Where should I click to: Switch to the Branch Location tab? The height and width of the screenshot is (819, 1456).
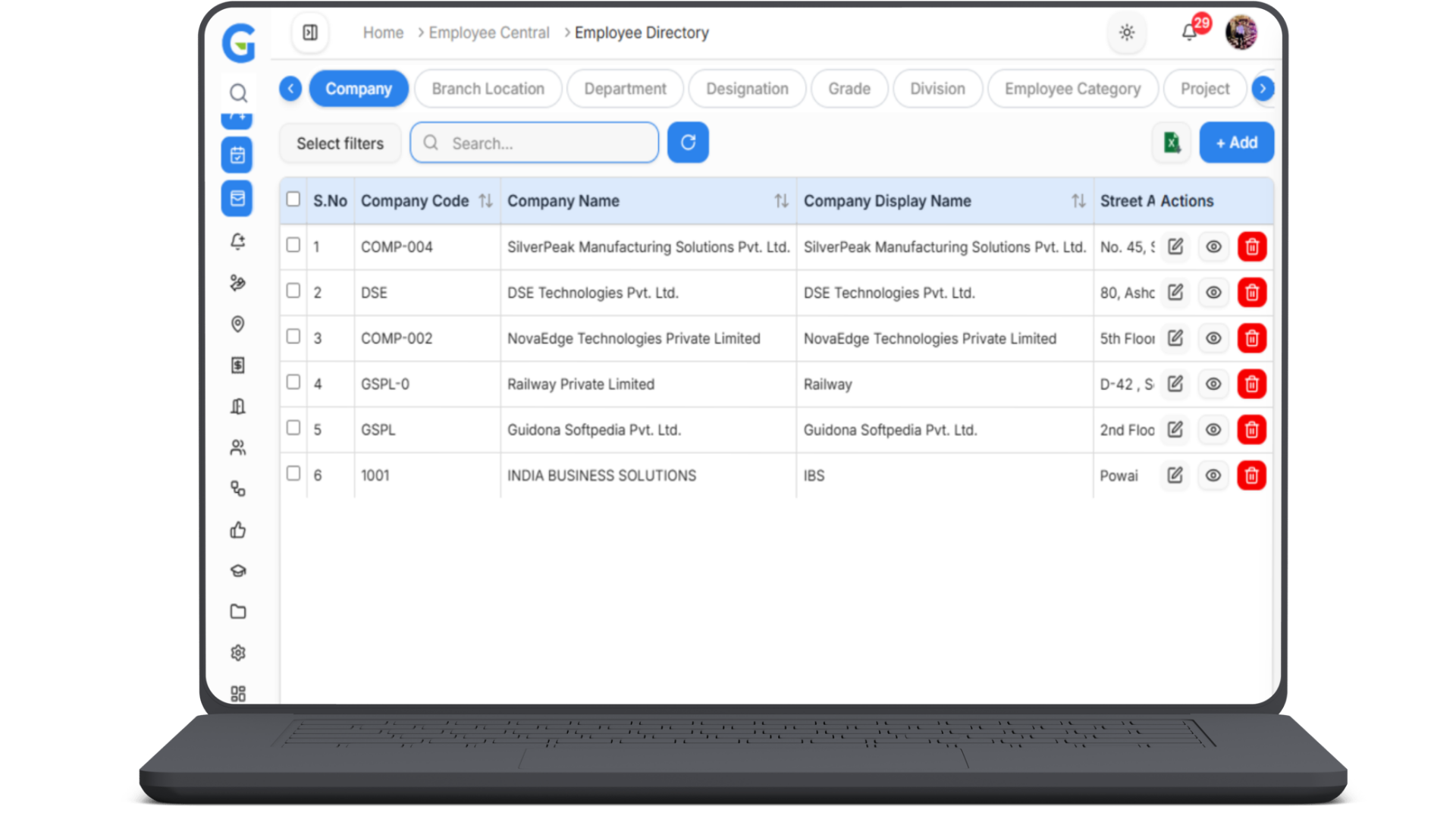click(x=488, y=89)
